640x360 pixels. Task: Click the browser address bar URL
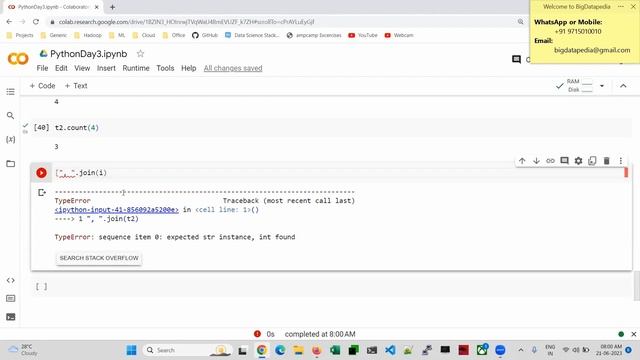click(187, 22)
